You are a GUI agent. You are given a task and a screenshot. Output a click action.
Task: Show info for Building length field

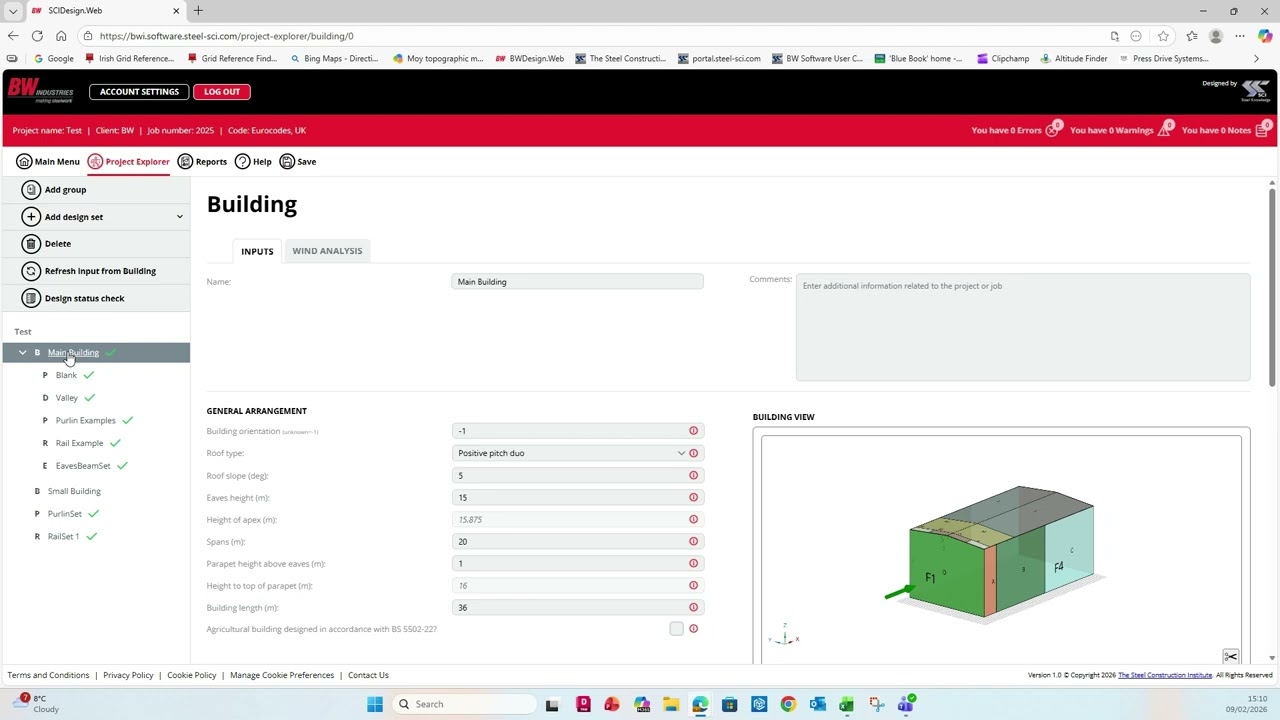pos(693,607)
